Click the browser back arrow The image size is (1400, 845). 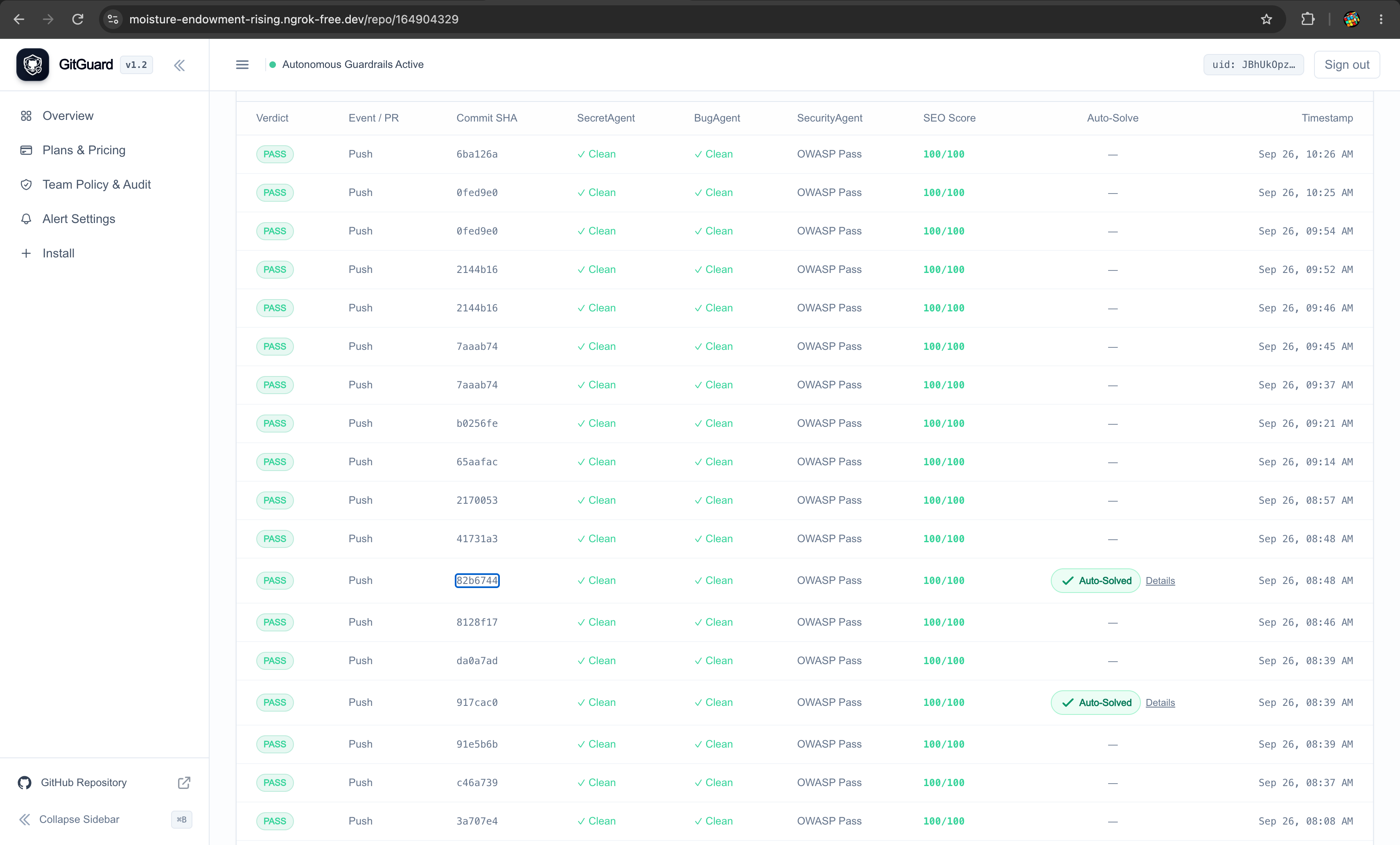coord(19,19)
